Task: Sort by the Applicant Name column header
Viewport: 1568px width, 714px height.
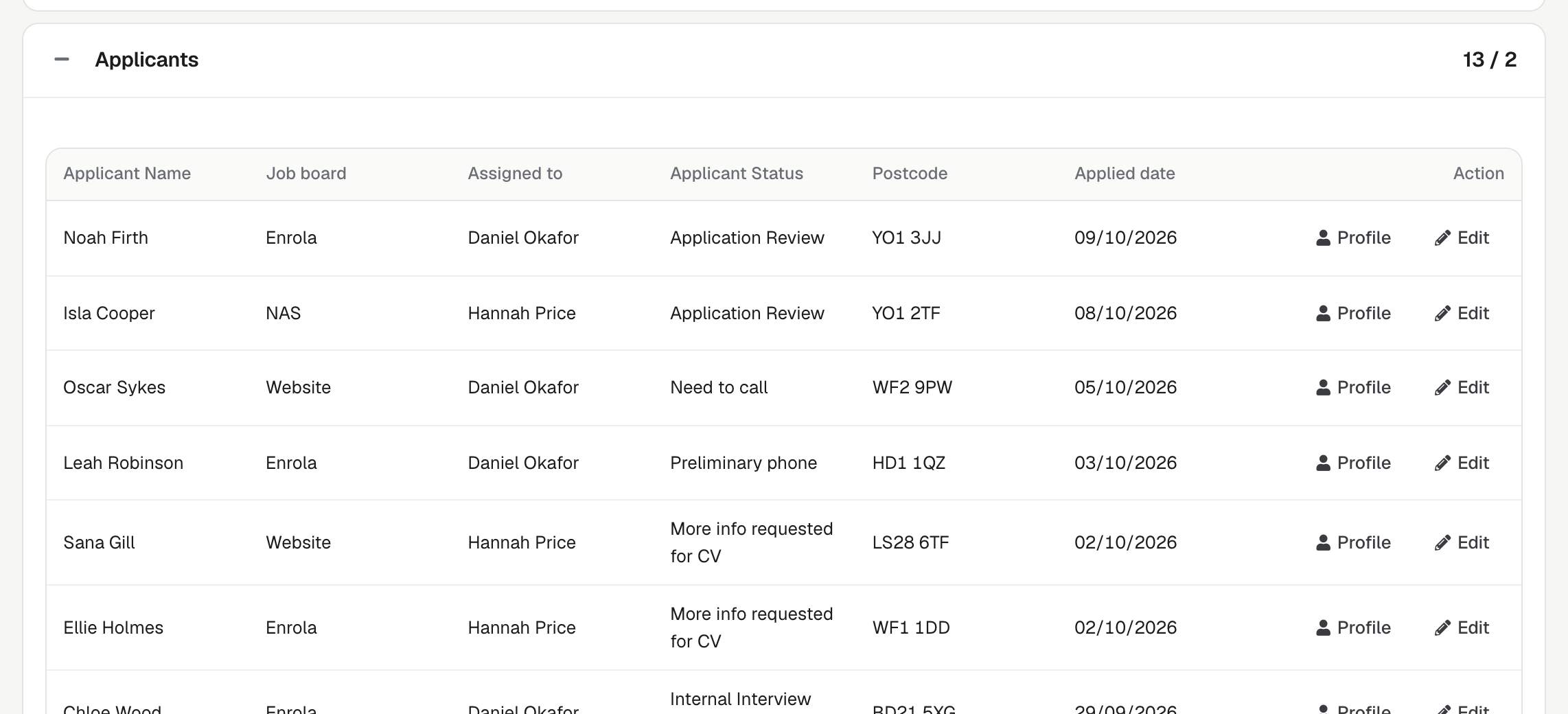Action: click(127, 174)
